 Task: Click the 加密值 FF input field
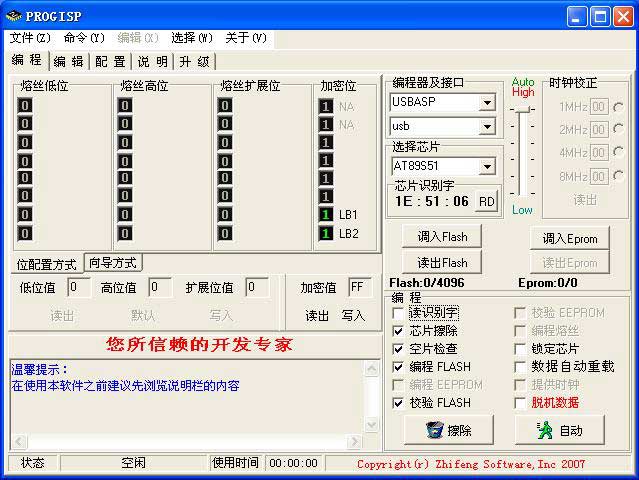[359, 288]
